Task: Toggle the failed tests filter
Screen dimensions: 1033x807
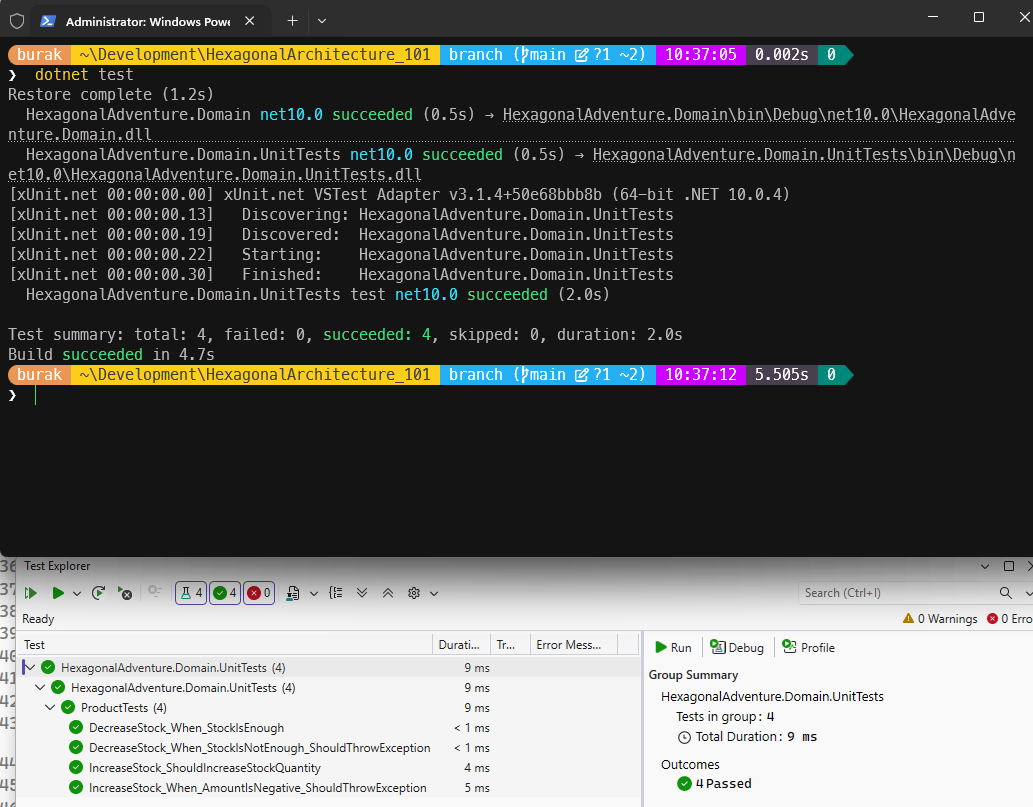Action: [x=258, y=593]
